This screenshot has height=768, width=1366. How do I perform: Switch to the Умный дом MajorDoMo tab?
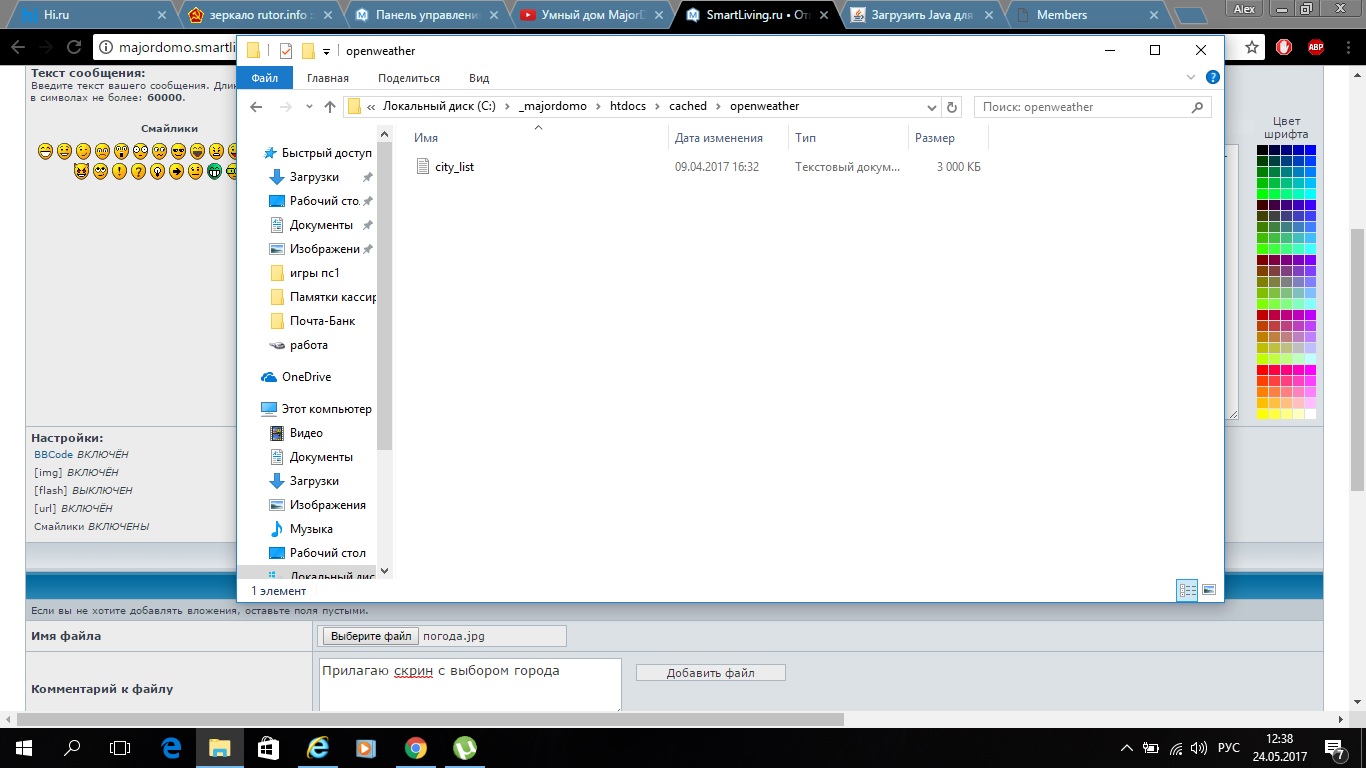(592, 15)
